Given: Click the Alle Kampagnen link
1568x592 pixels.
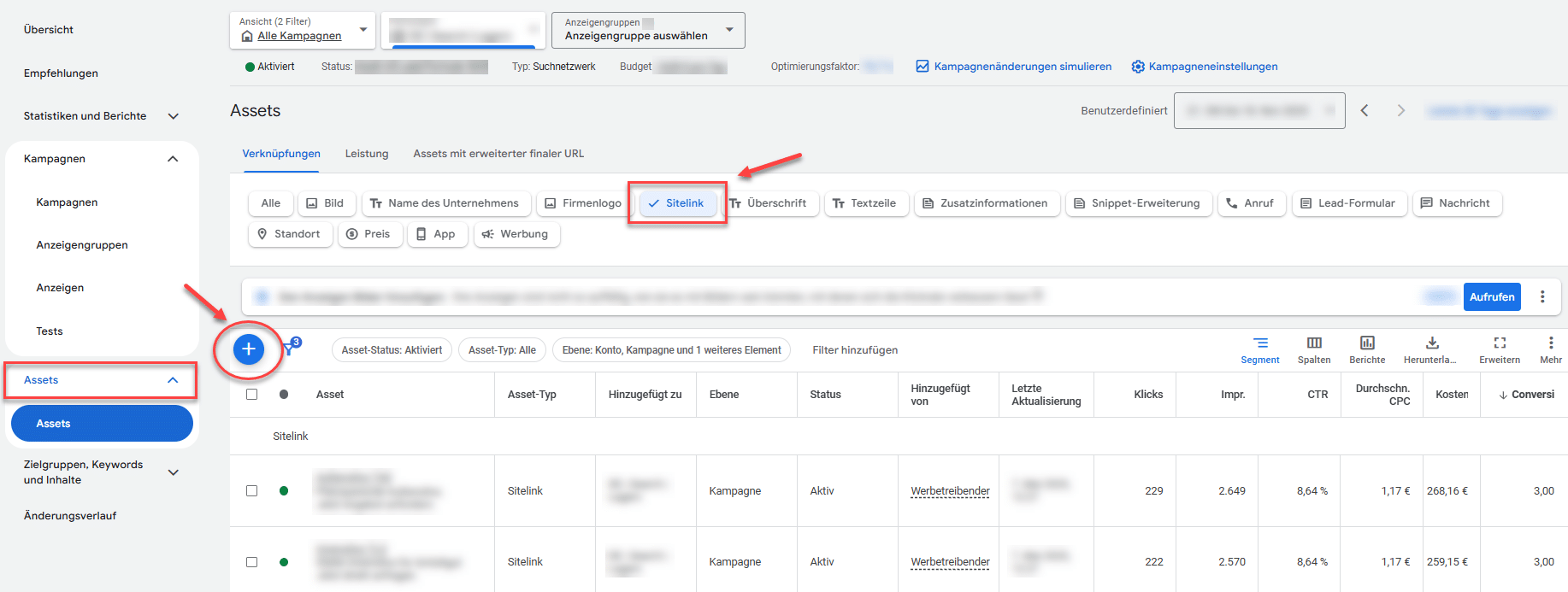Looking at the screenshot, I should pyautogui.click(x=299, y=36).
